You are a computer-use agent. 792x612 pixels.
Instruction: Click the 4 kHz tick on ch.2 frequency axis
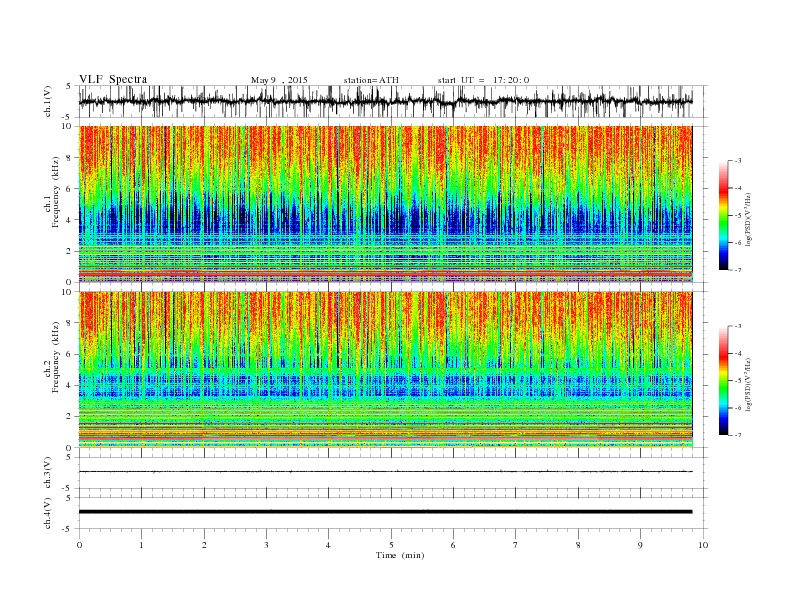tap(69, 386)
